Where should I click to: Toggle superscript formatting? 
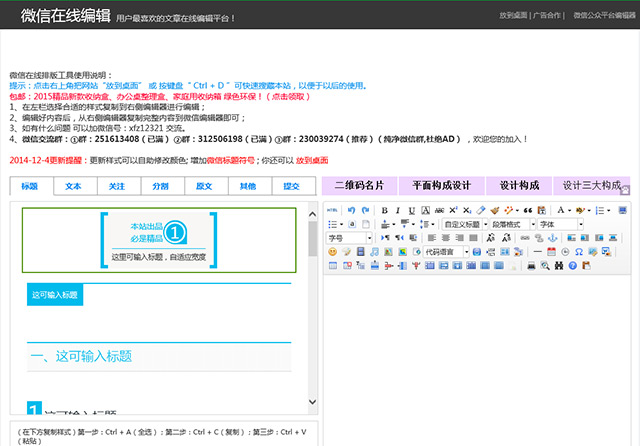point(453,210)
